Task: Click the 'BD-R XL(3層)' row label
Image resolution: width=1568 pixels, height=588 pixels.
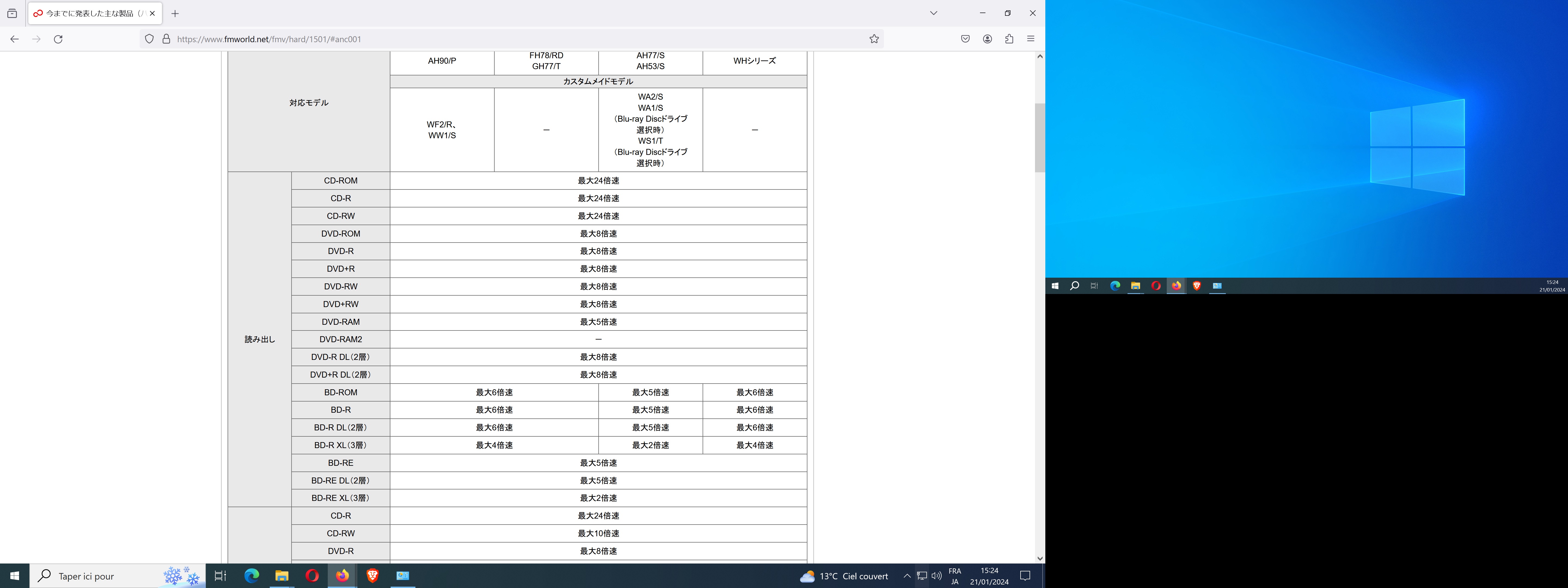Action: point(341,446)
